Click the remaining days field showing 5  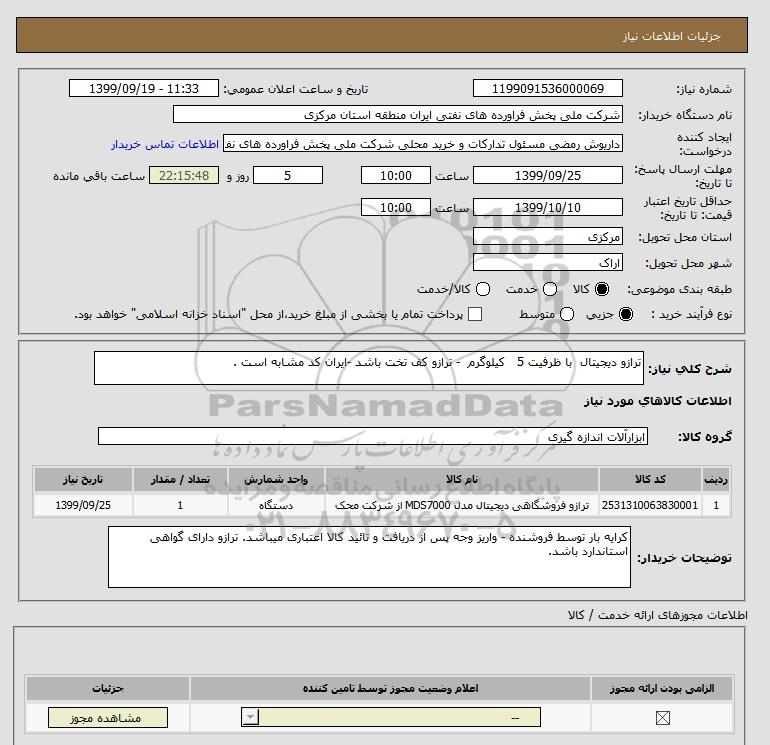tap(288, 175)
